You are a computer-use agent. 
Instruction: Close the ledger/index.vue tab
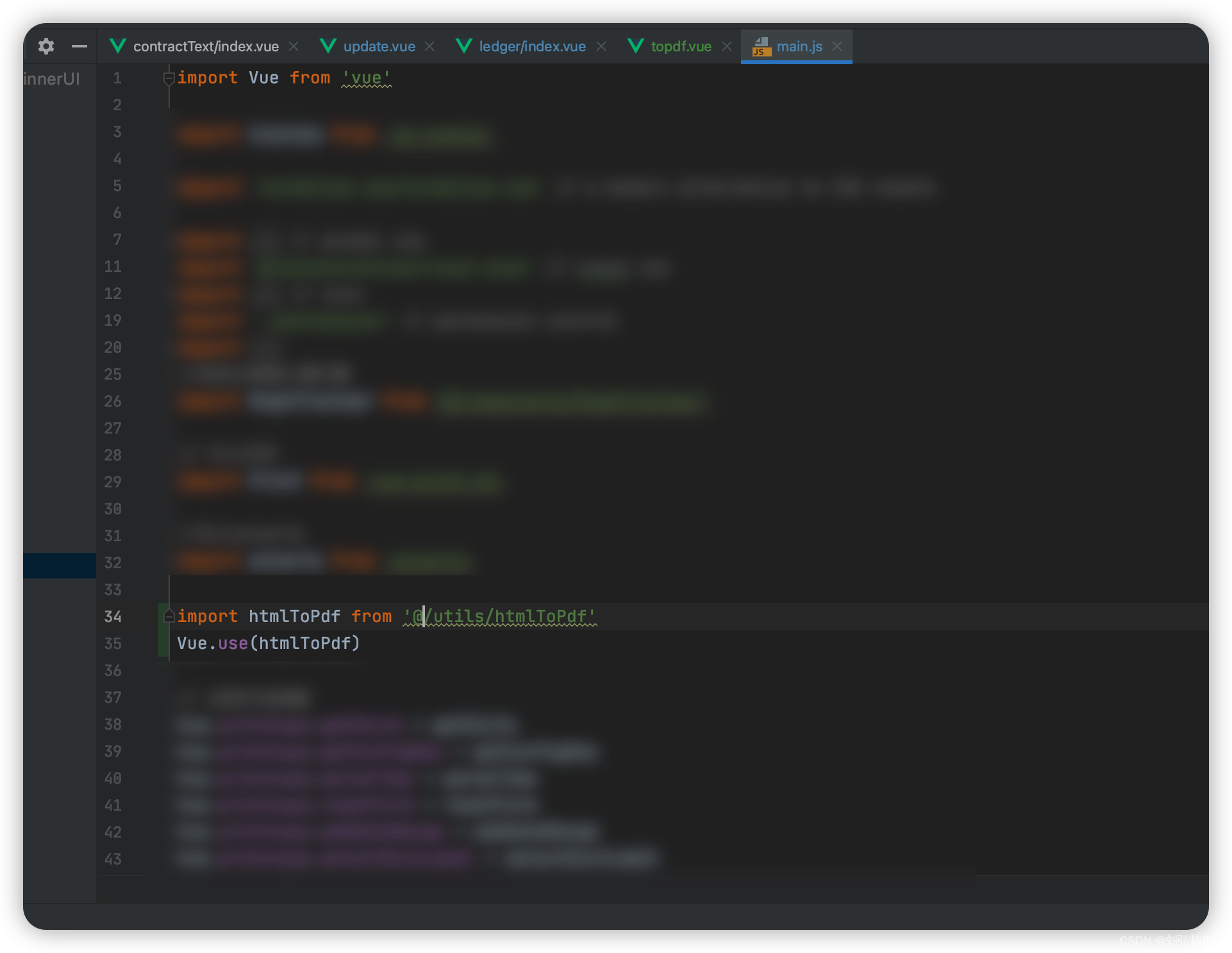[x=601, y=46]
